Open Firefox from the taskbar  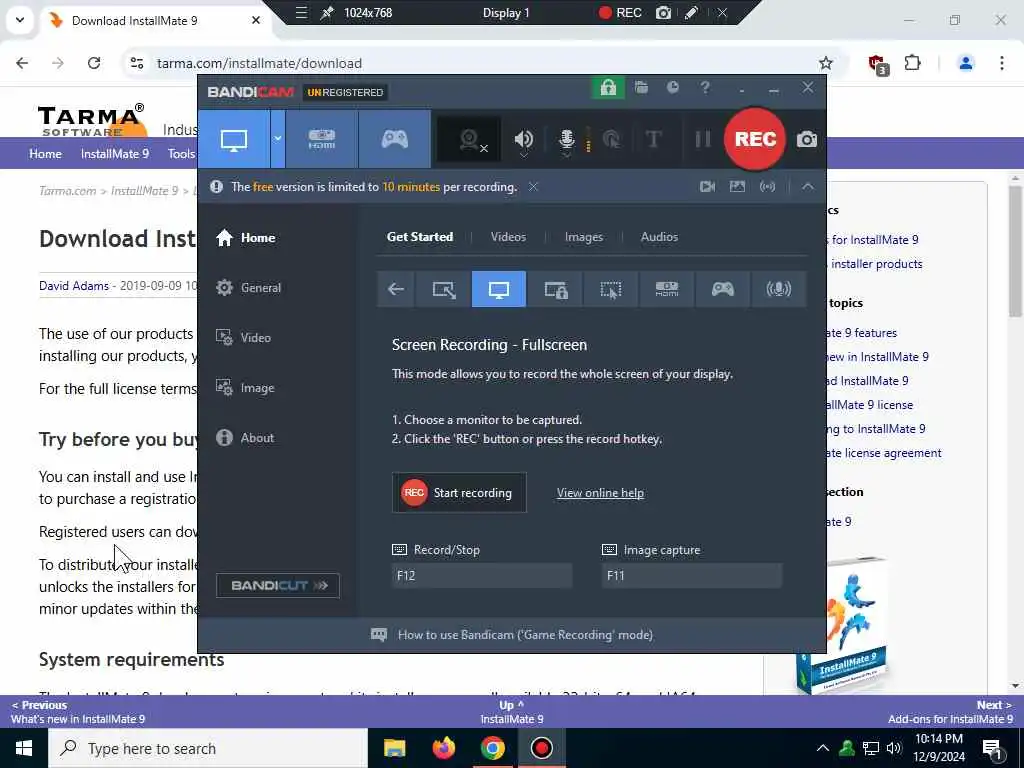[443, 748]
